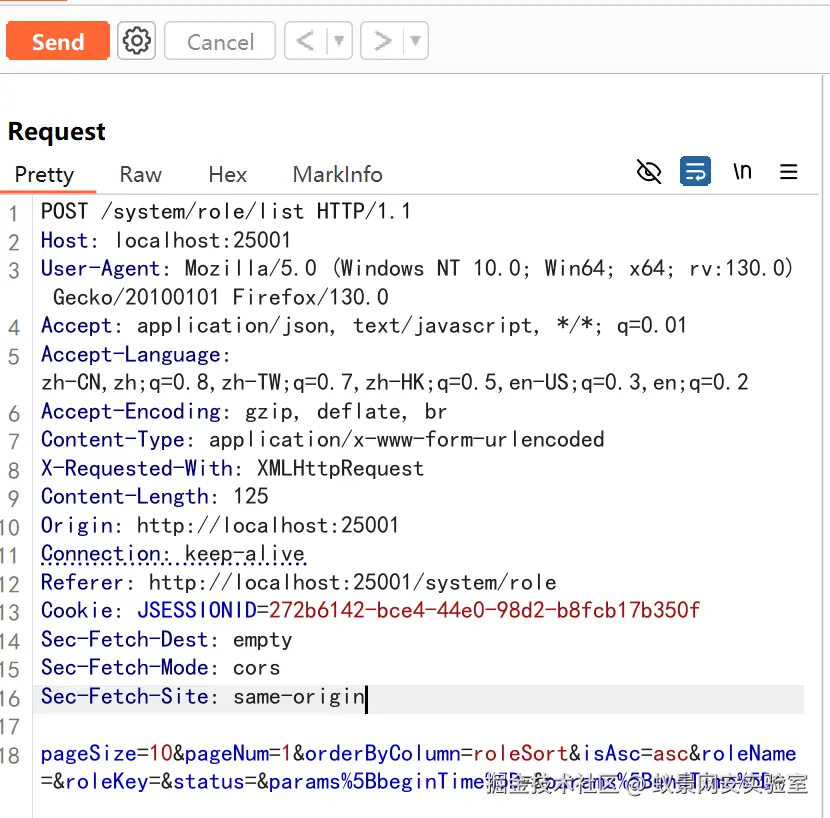This screenshot has width=830, height=818.
Task: Click the orange Send button
Action: click(x=58, y=41)
